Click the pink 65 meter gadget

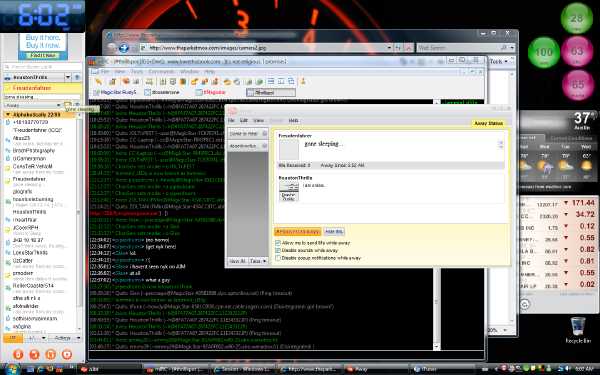(578, 85)
